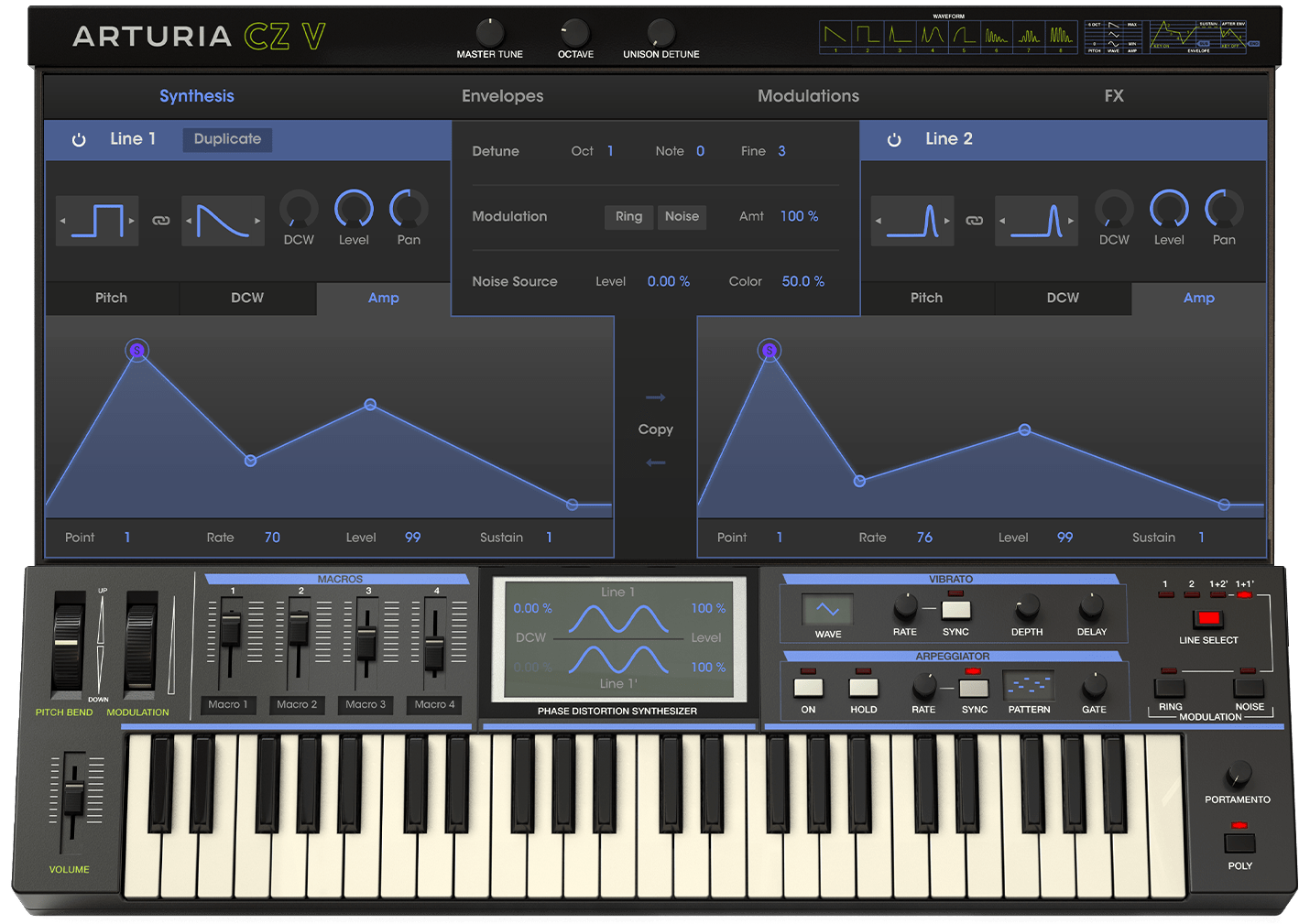Click next arrow on Line 1 square waveform
The height and width of the screenshot is (924, 1310).
coord(132,221)
